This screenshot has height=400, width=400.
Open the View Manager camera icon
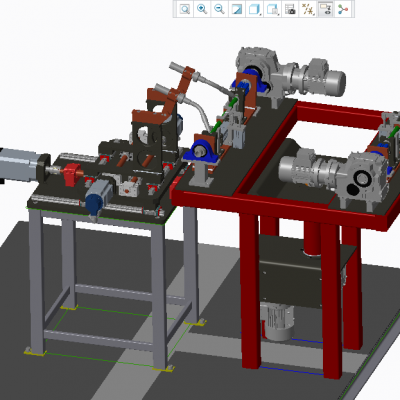coord(290,9)
